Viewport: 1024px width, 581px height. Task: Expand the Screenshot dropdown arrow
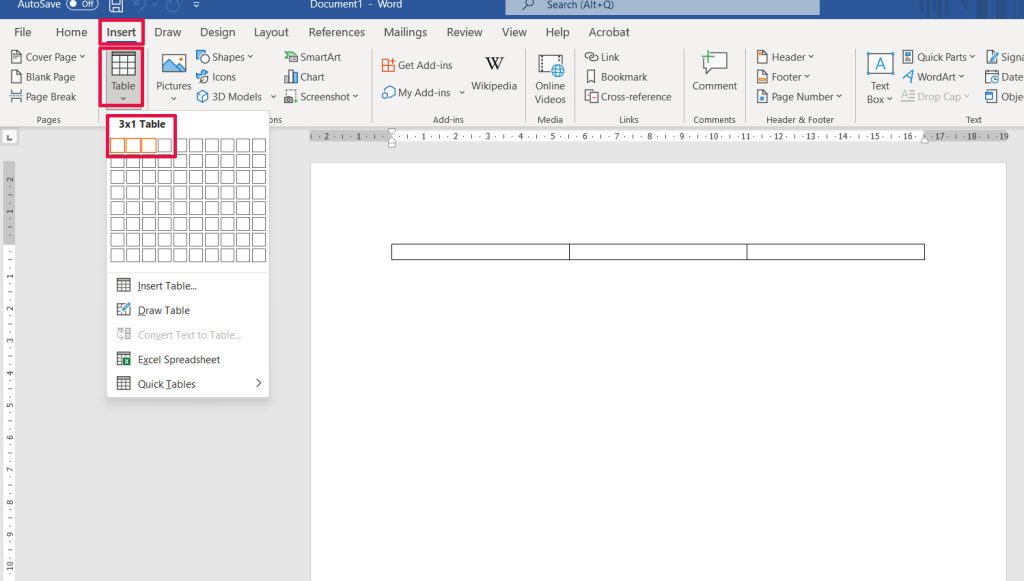[x=355, y=97]
